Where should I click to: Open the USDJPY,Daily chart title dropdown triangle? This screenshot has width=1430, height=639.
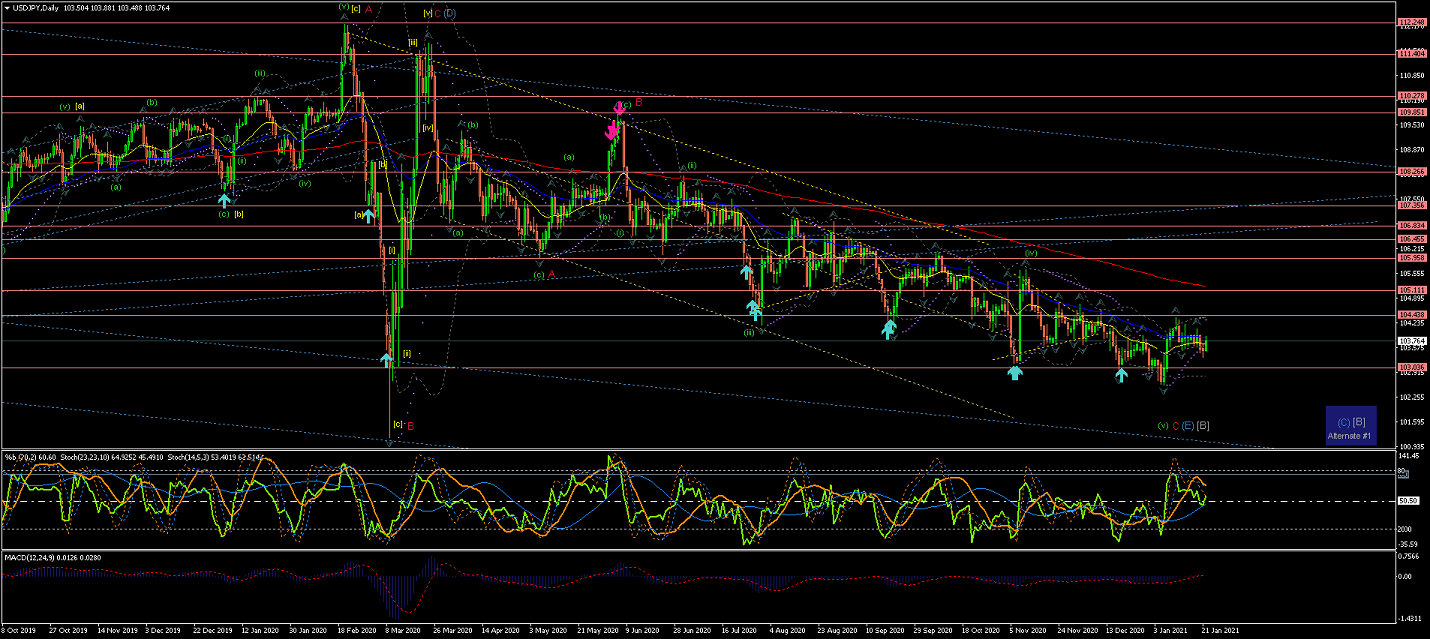tap(7, 7)
